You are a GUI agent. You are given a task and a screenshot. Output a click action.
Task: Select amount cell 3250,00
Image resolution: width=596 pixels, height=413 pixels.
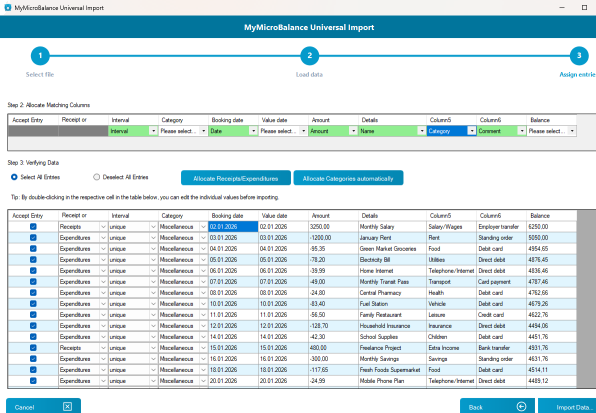coord(333,226)
